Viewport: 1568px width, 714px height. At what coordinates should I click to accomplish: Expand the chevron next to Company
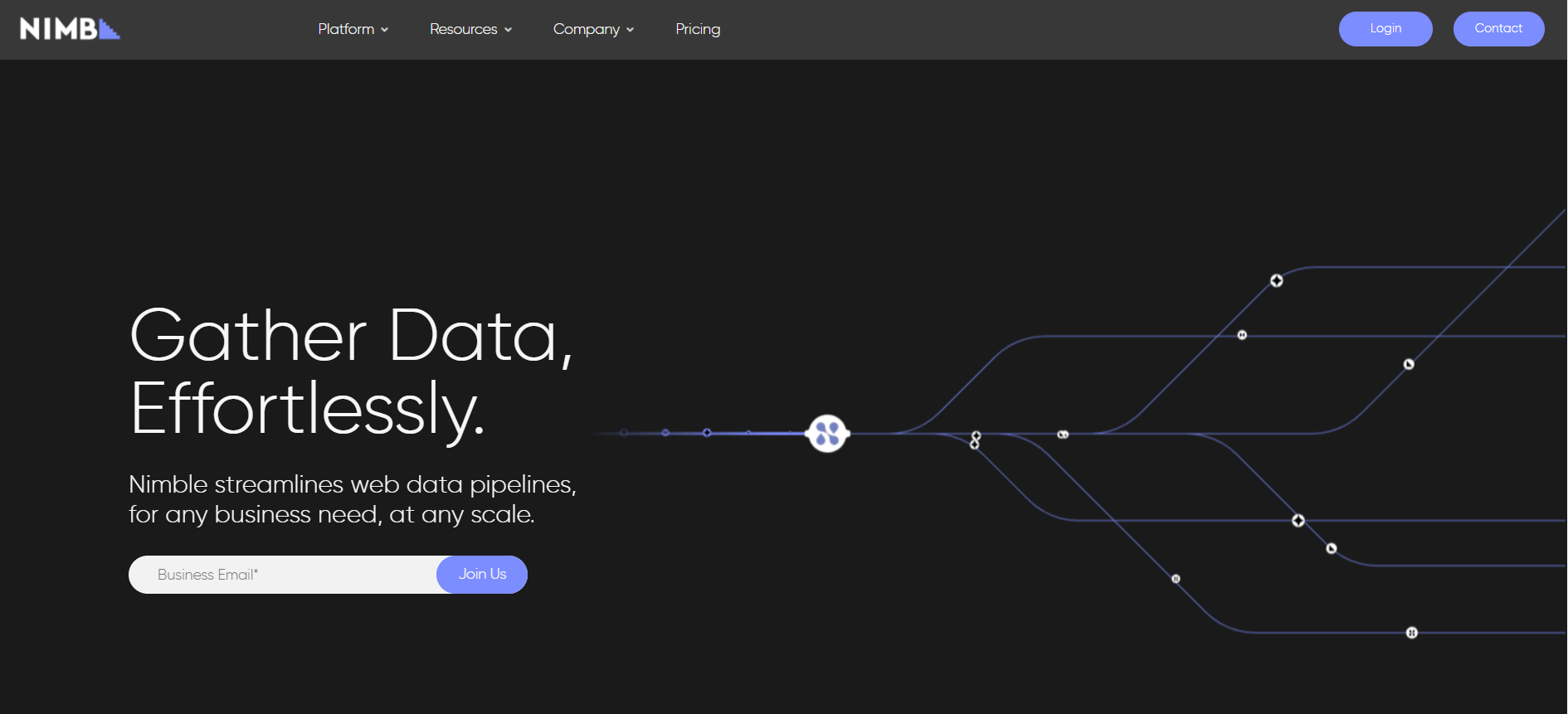coord(630,30)
